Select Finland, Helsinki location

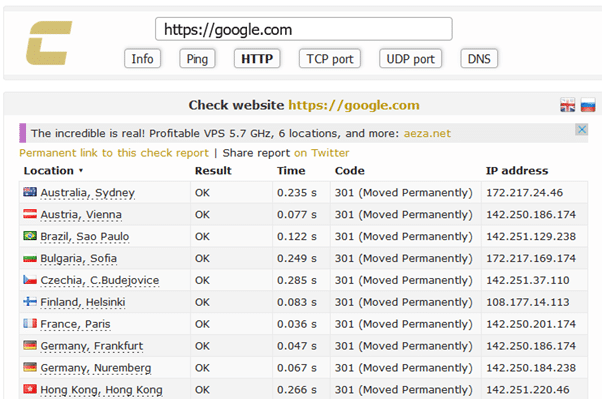[83, 302]
